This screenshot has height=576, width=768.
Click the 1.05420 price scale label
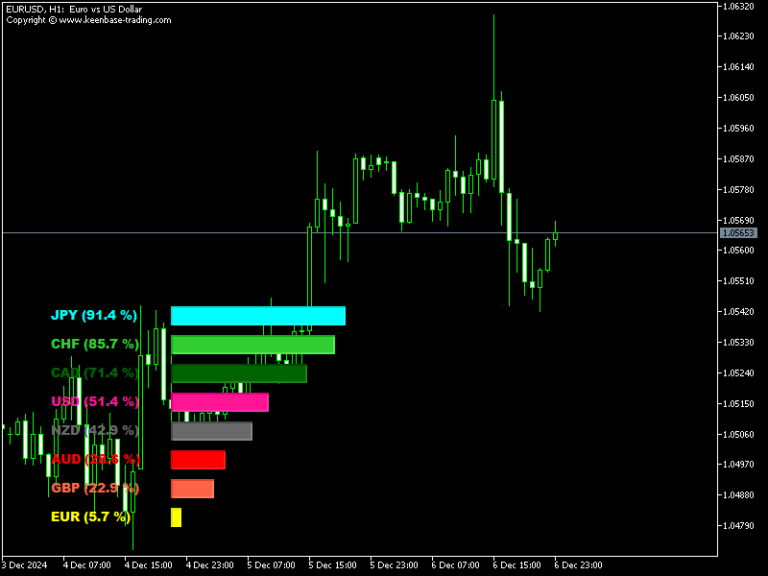point(739,312)
